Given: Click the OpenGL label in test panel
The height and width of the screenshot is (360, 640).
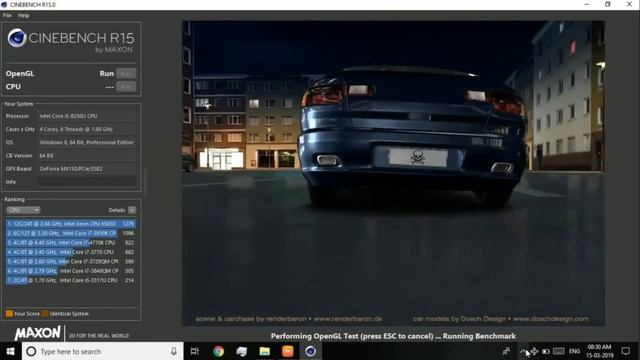Looking at the screenshot, I should (x=20, y=73).
